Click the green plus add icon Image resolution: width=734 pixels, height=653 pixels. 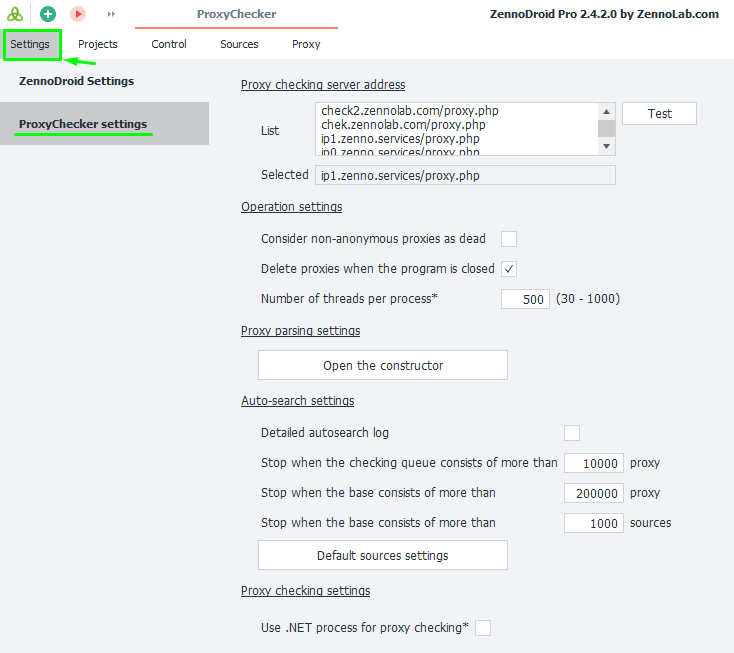point(48,14)
